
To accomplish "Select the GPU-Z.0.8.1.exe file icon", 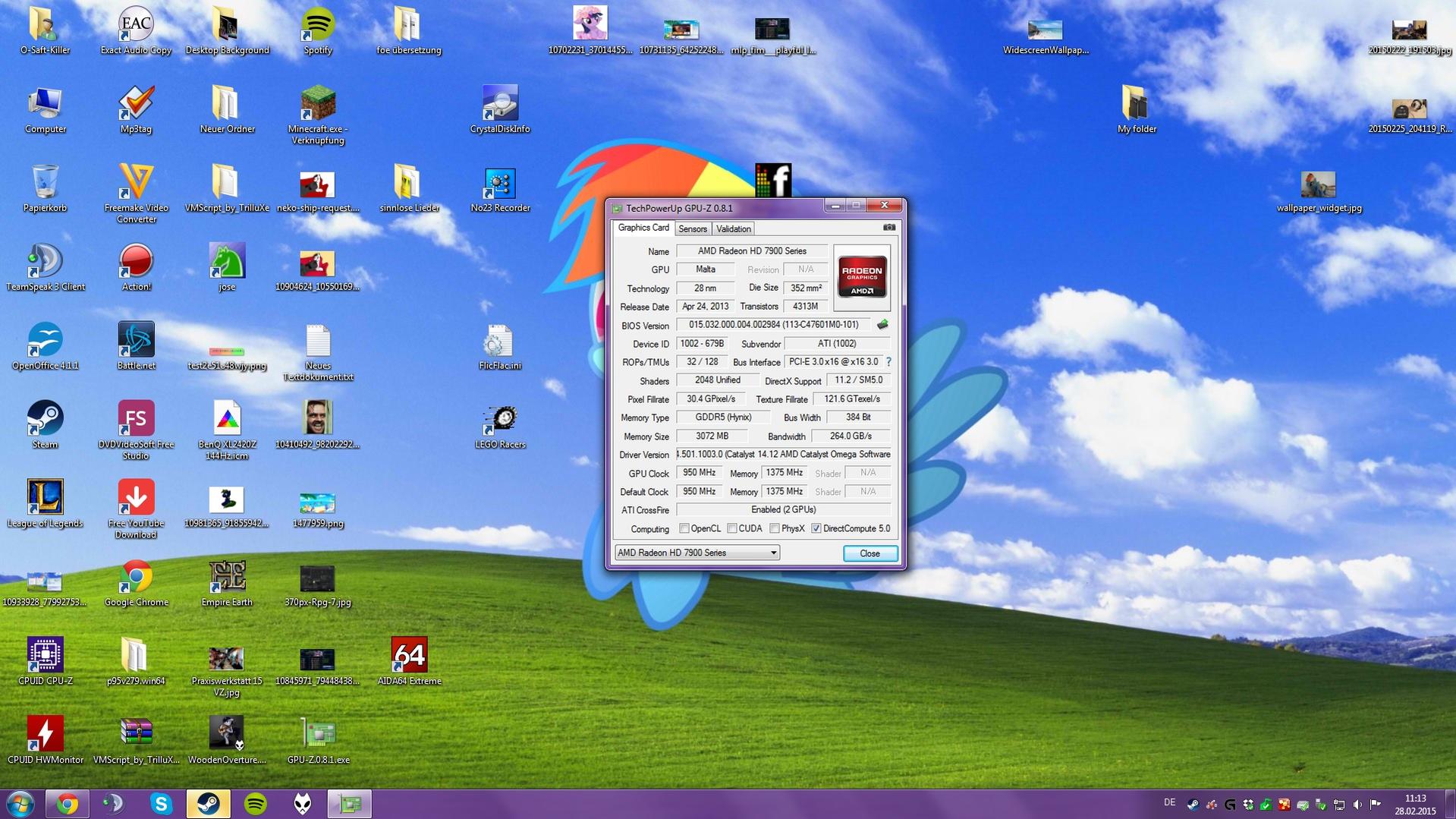I will pos(318,740).
